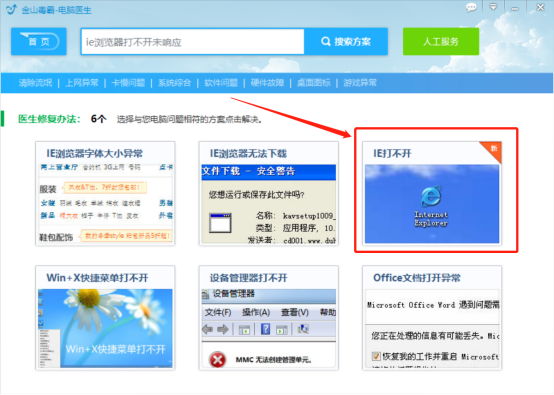Select the 上网异常 category tab
Image resolution: width=554 pixels, height=395 pixels.
pyautogui.click(x=82, y=83)
